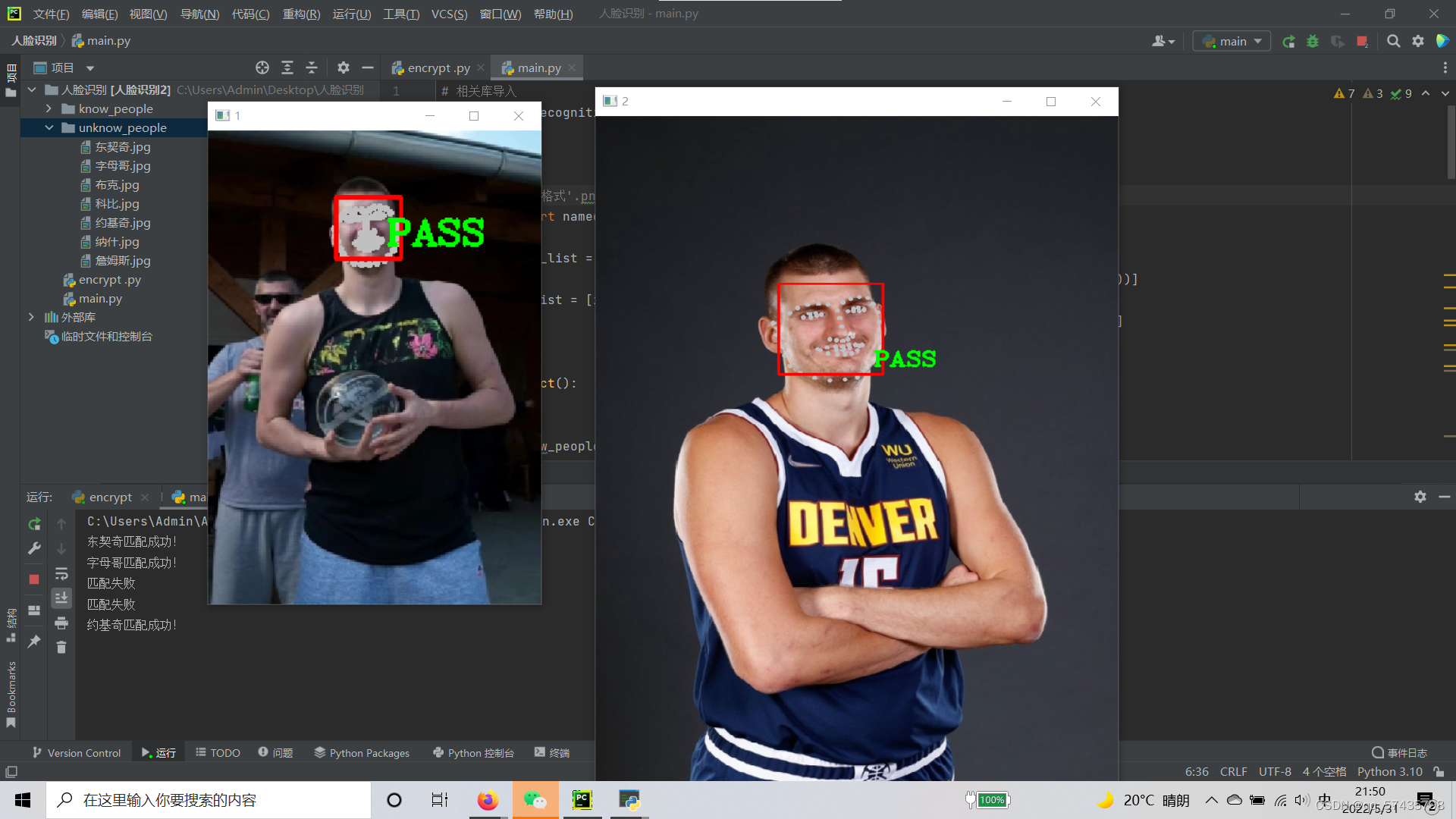Switch to the encrypt .py editor tab
1456x819 pixels.
[438, 68]
